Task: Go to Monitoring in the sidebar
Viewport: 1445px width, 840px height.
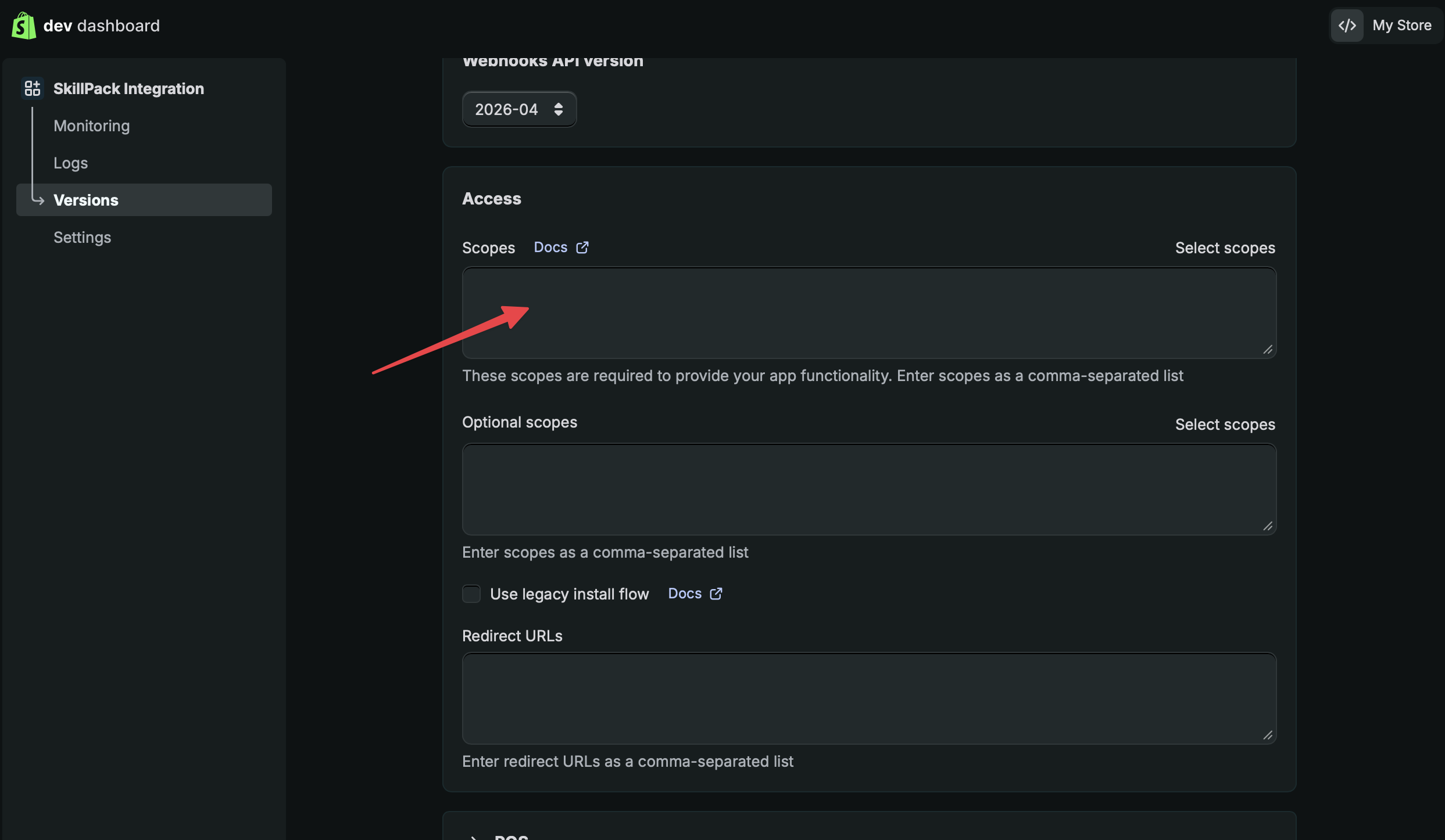Action: pyautogui.click(x=92, y=126)
